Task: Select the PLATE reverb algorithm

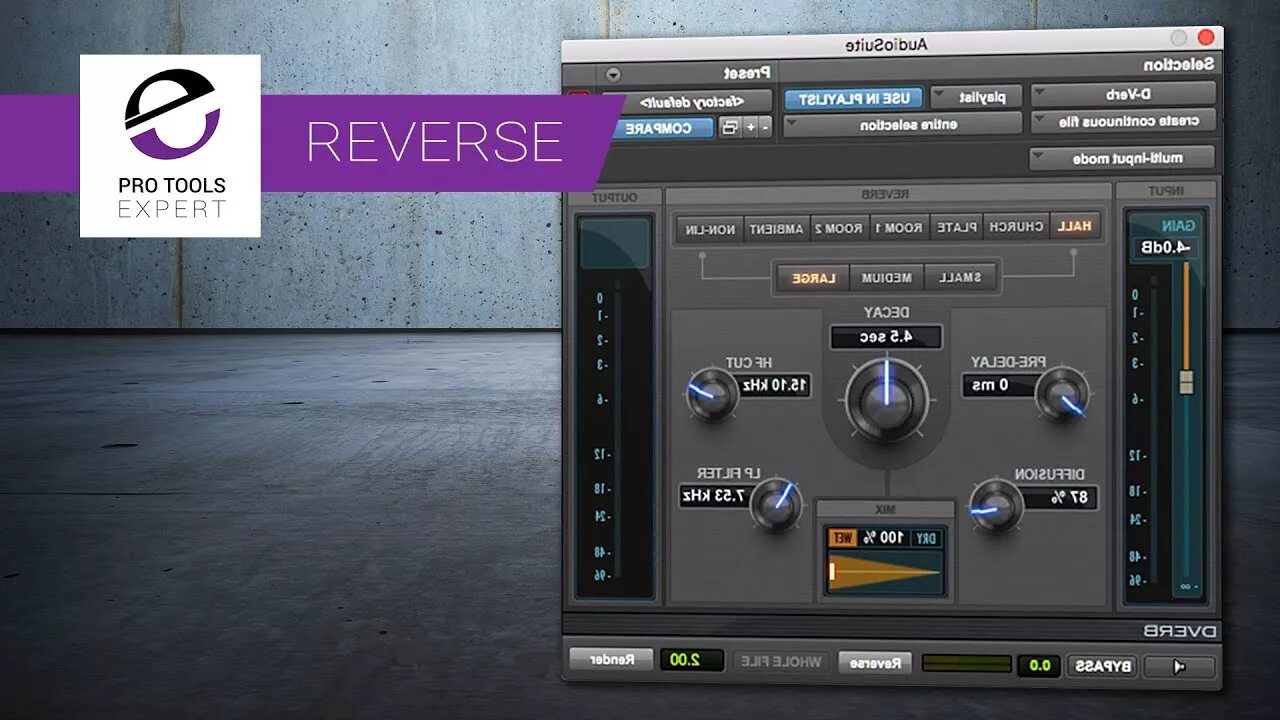Action: pyautogui.click(x=958, y=228)
